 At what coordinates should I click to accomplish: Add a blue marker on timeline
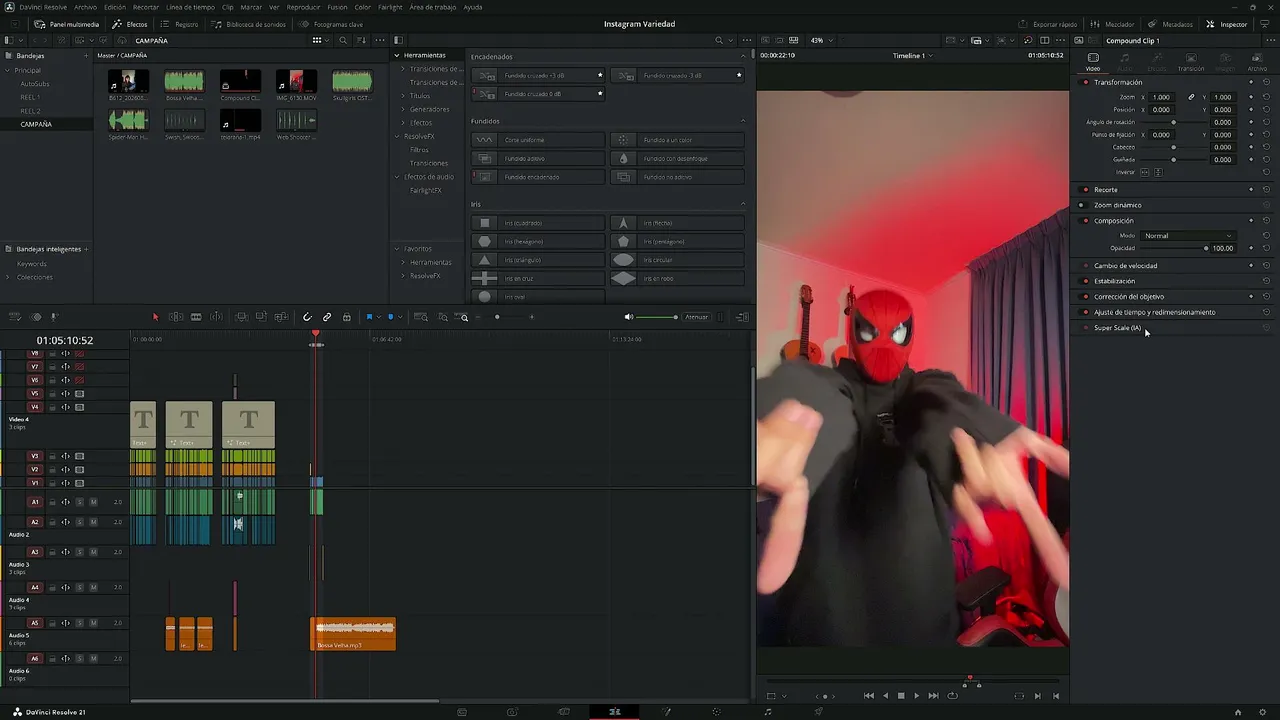click(x=391, y=317)
